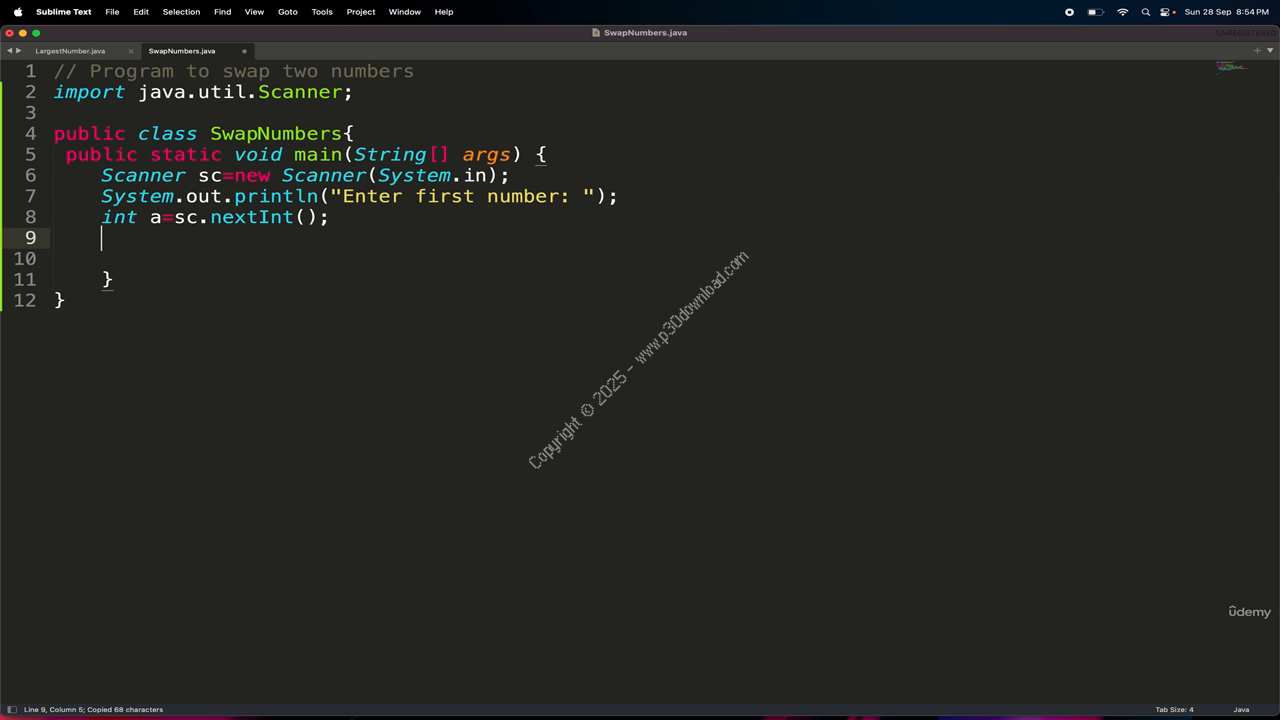Open the Goto menu
This screenshot has width=1280, height=720.
coord(287,12)
